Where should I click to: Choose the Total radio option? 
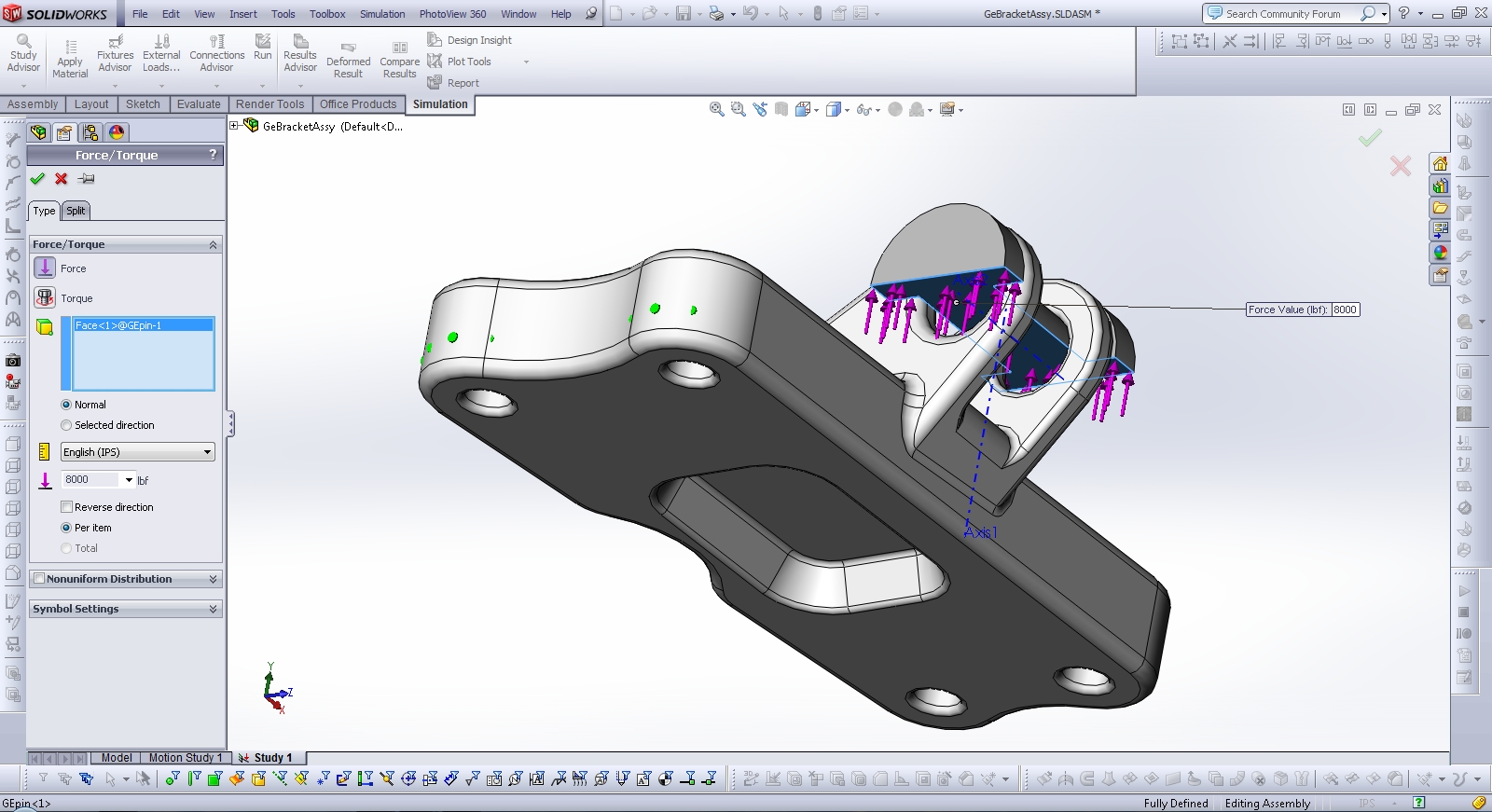click(x=66, y=548)
